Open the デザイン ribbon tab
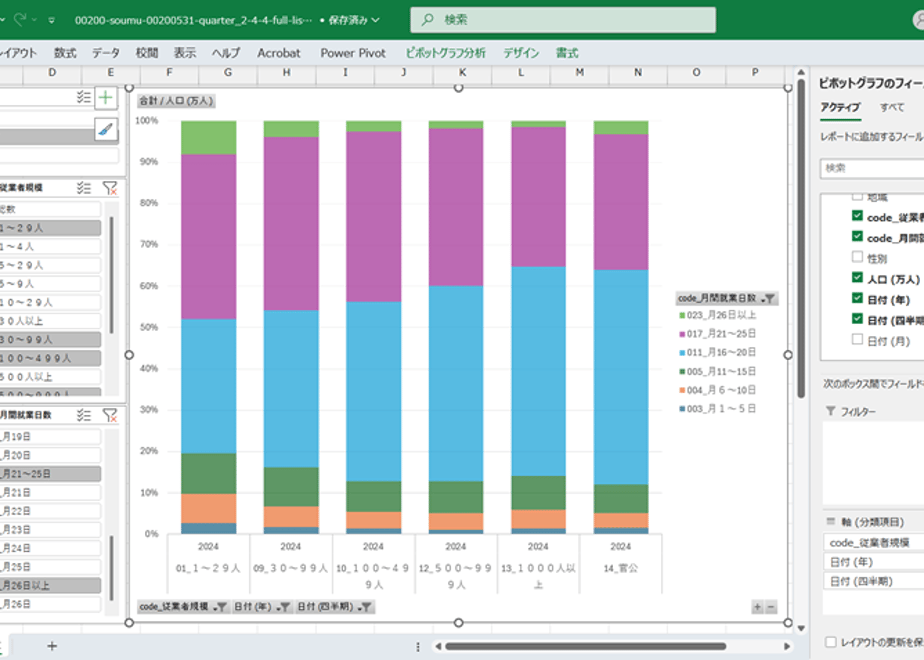The image size is (924, 660). pyautogui.click(x=521, y=53)
